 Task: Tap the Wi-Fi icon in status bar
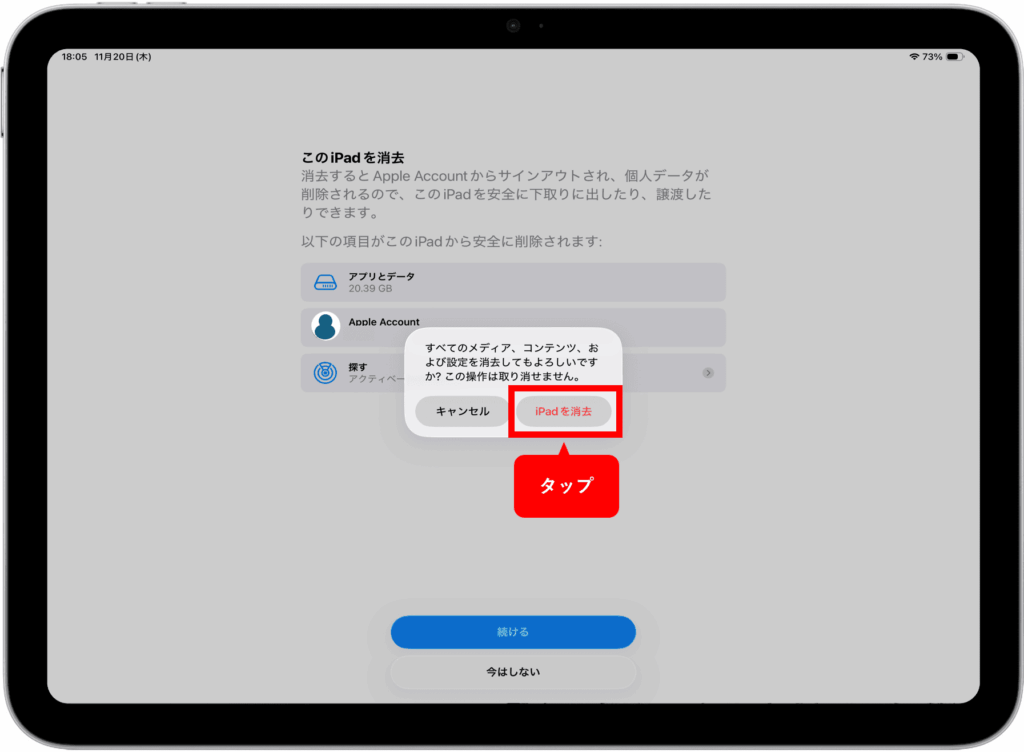914,57
